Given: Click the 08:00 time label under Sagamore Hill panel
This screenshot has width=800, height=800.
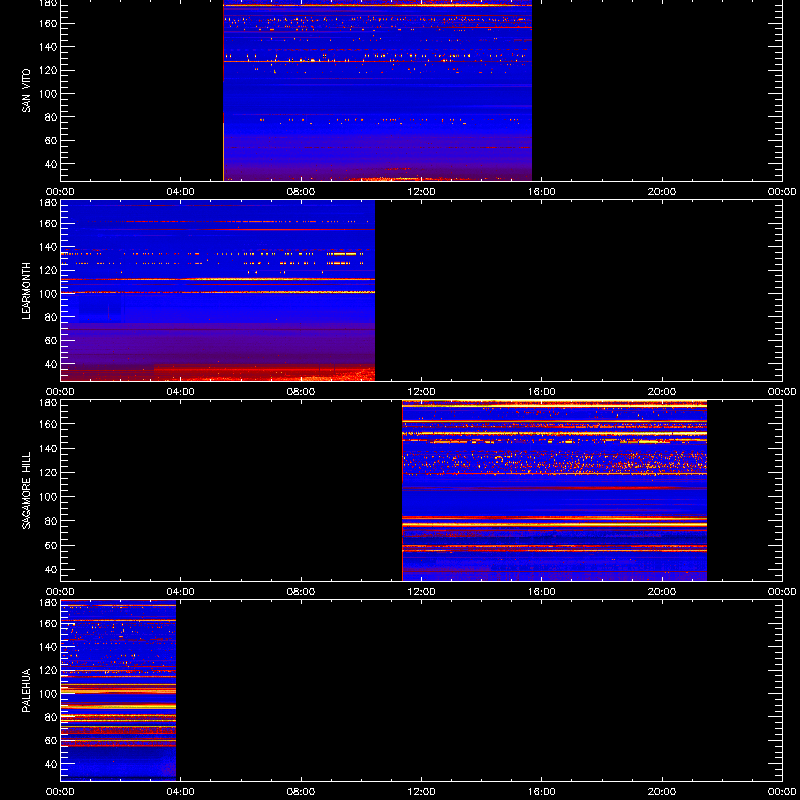Looking at the screenshot, I should click(x=301, y=592).
